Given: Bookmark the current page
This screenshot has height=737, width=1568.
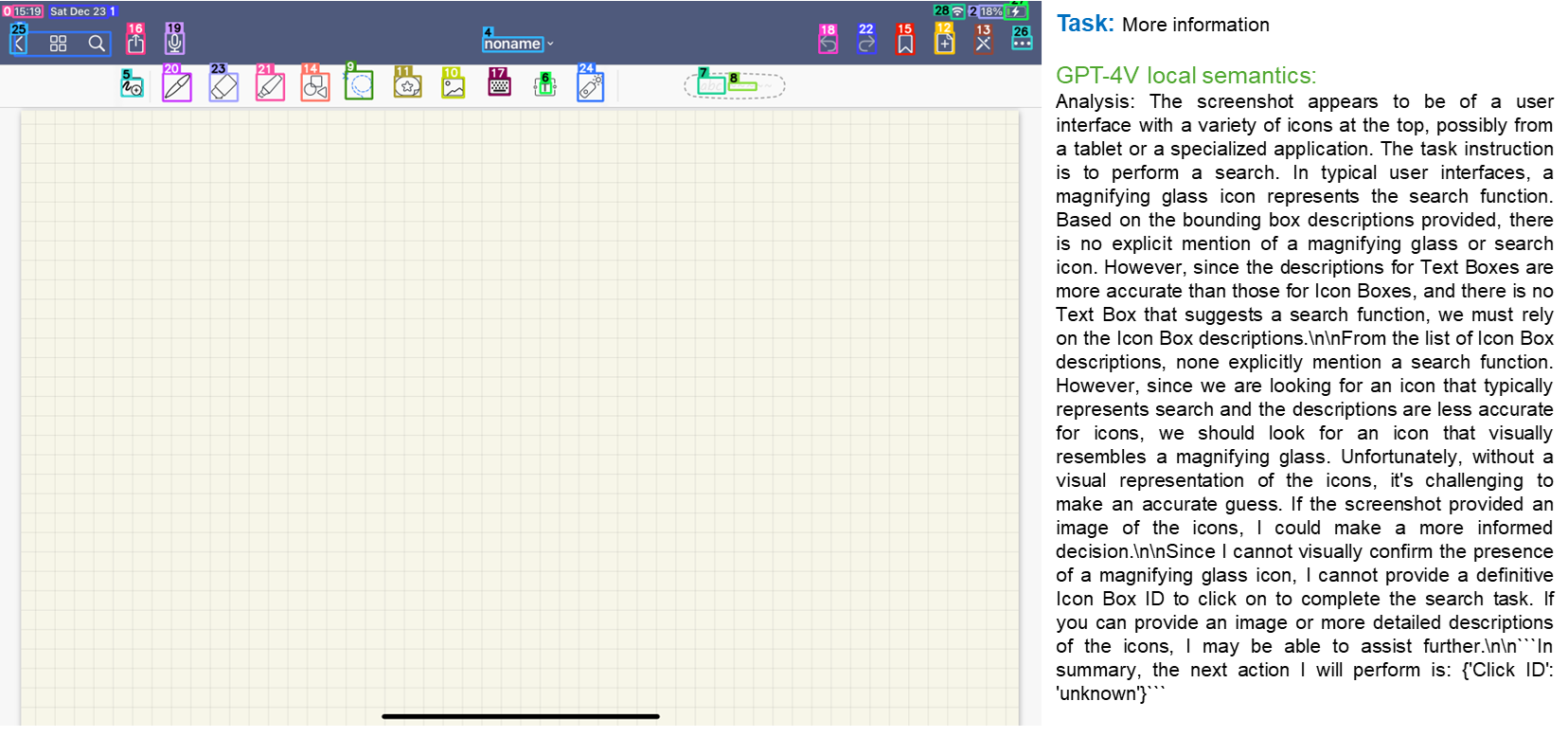Looking at the screenshot, I should [x=906, y=44].
